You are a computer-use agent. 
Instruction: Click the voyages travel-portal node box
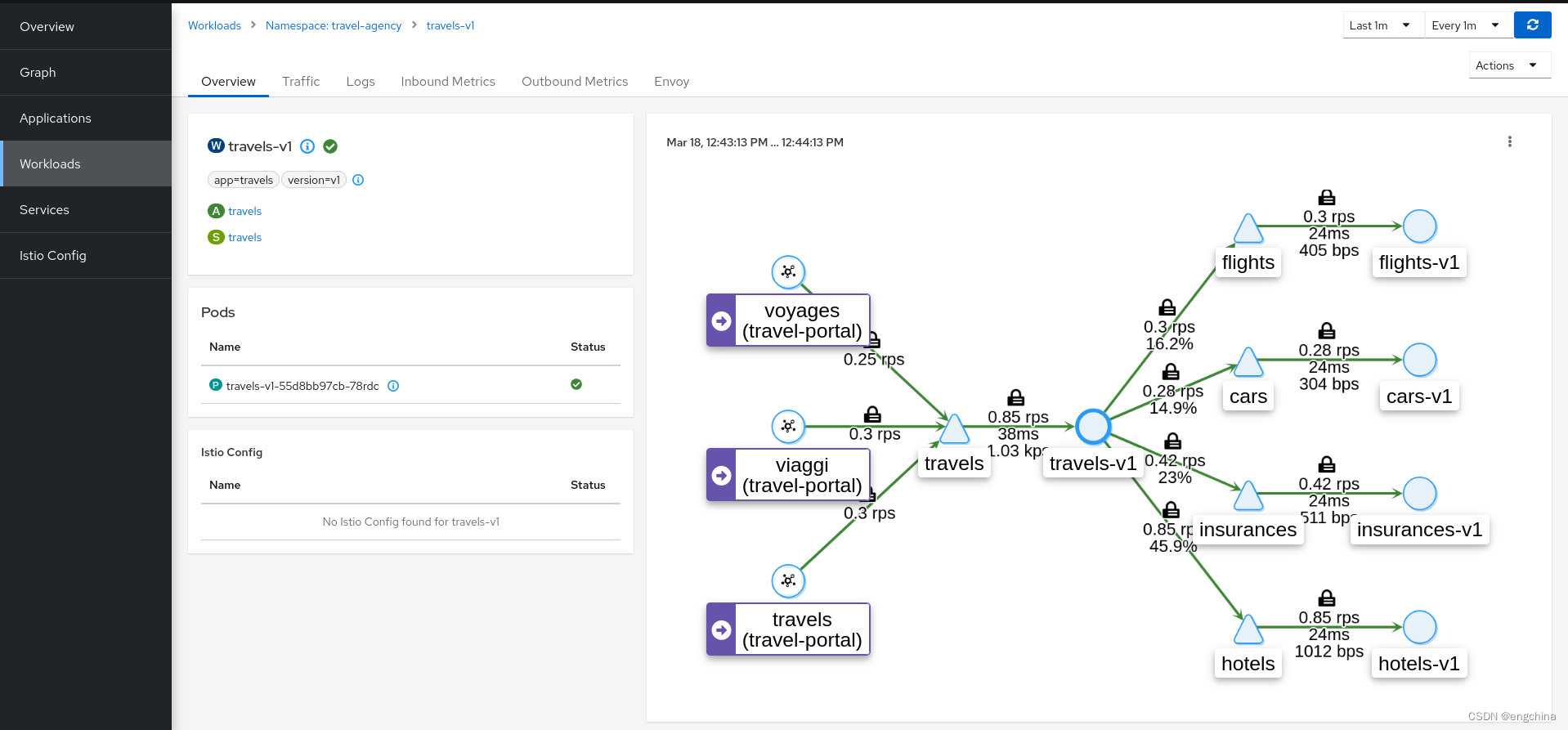pyautogui.click(x=788, y=320)
